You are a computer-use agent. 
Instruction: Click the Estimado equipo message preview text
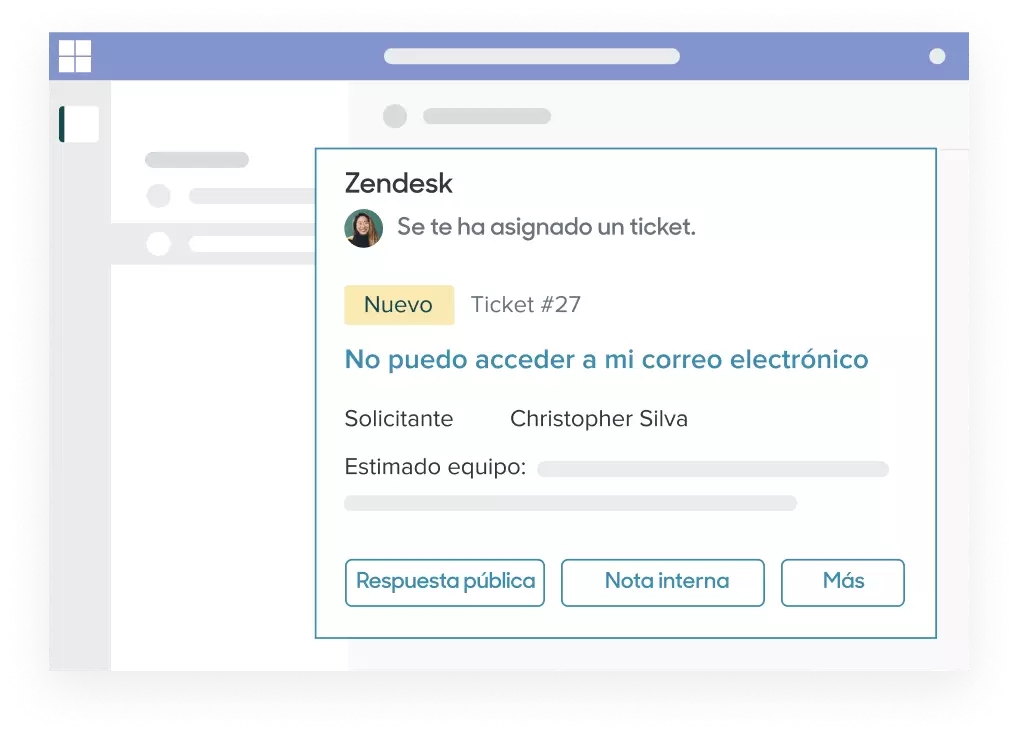pyautogui.click(x=435, y=467)
